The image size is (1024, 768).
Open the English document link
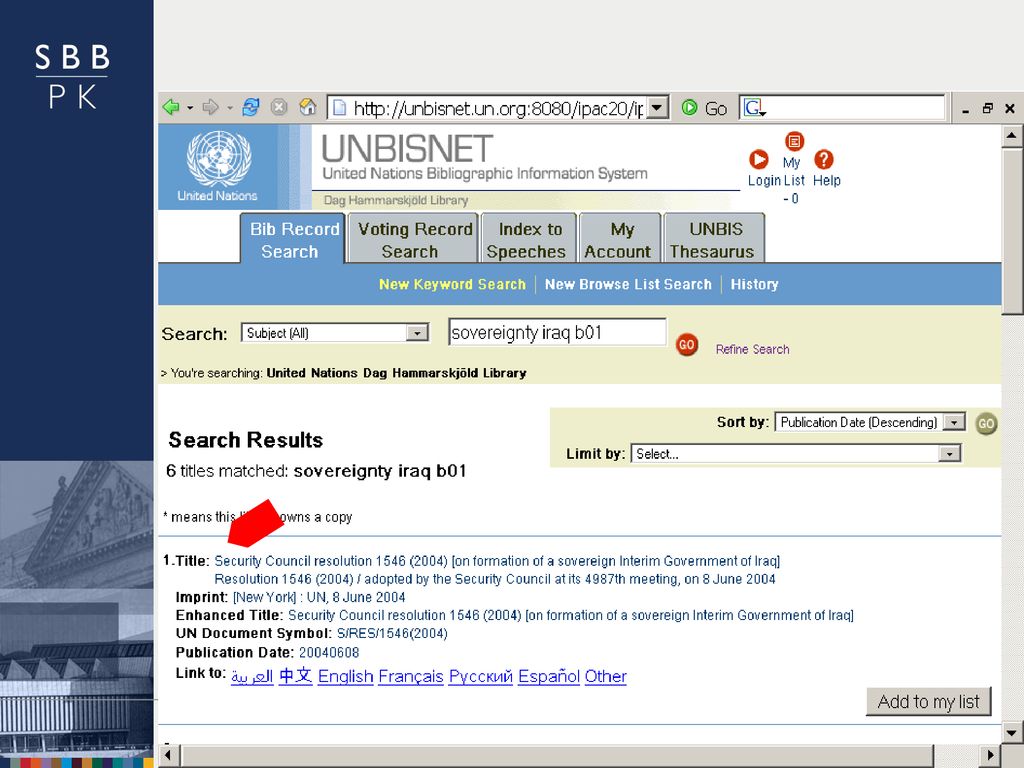[x=345, y=677]
